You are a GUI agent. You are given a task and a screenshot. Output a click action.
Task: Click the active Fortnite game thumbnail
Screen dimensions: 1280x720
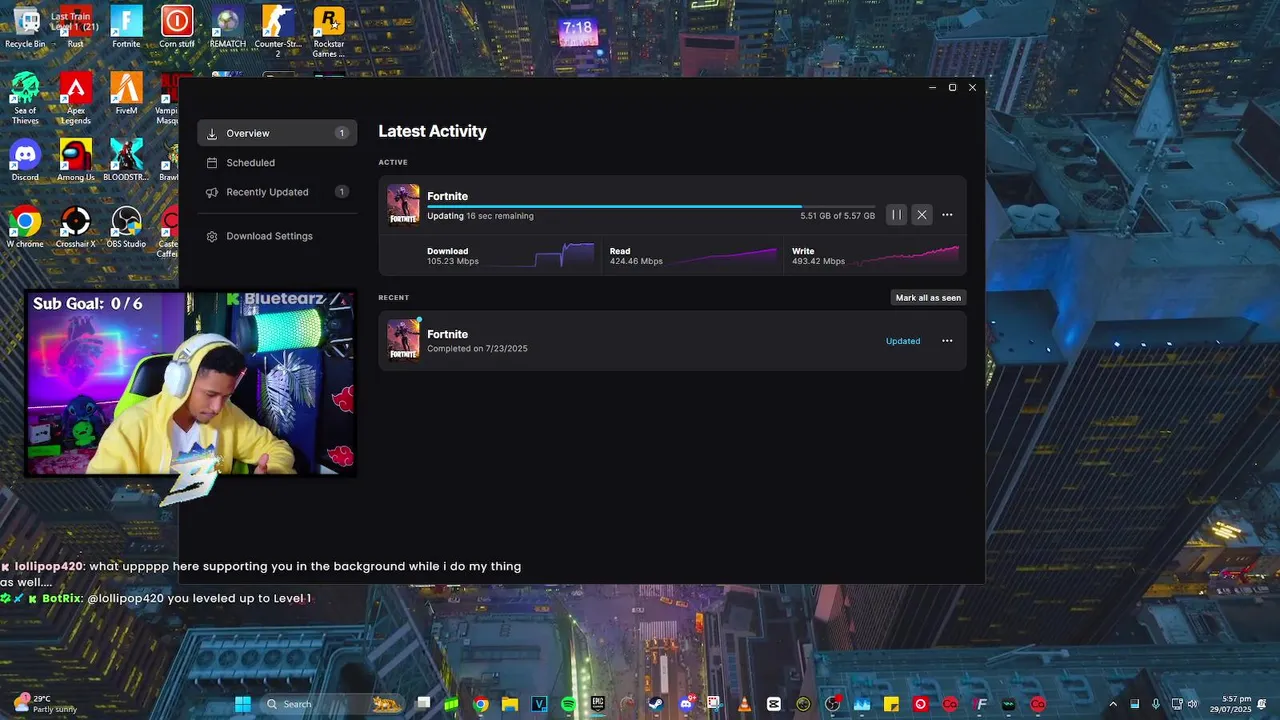click(403, 205)
